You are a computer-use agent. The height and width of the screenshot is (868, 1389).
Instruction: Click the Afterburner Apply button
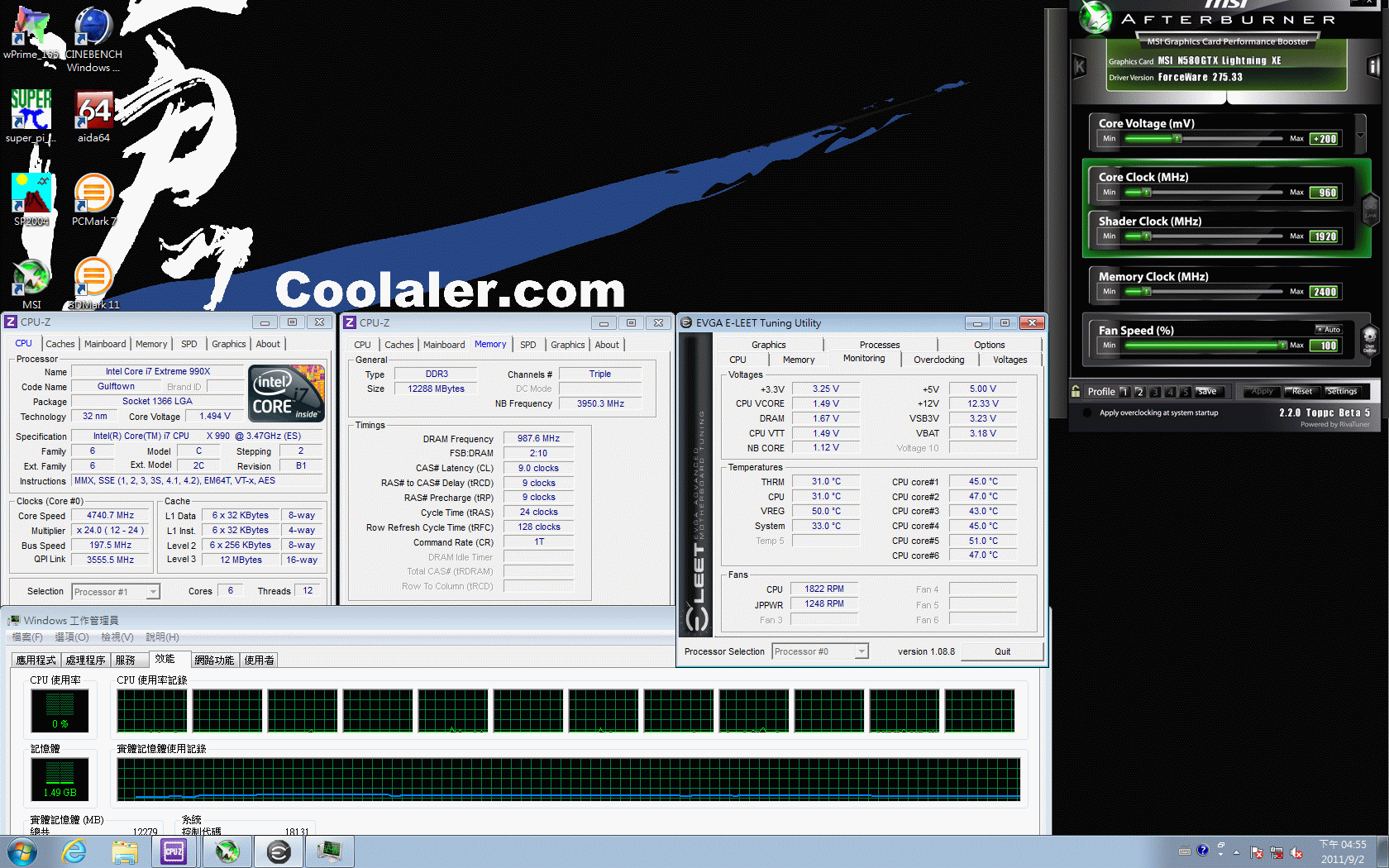pos(1262,391)
